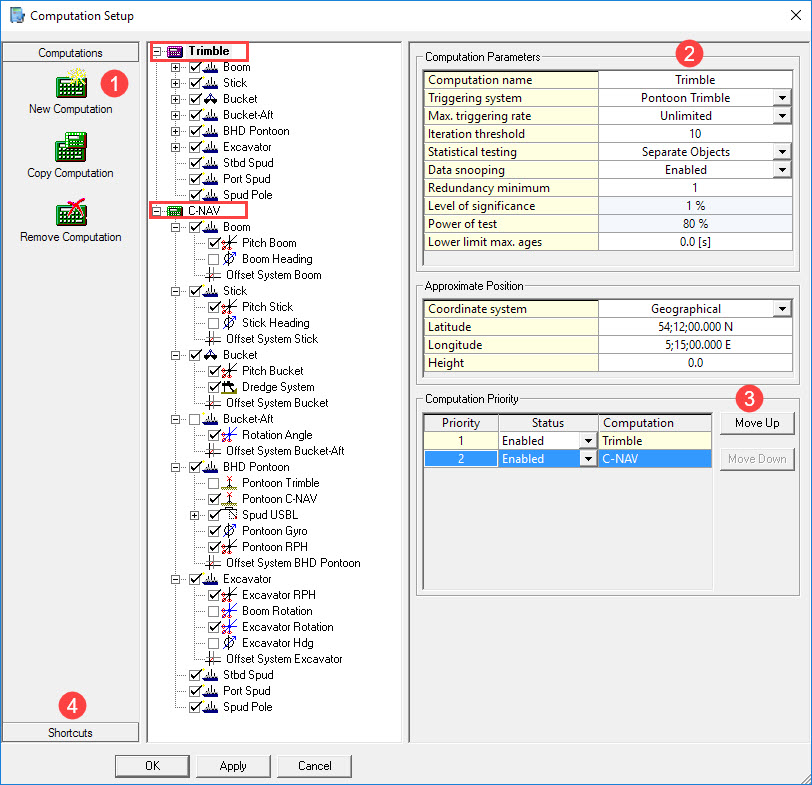Enable the Boom Heading checkbox

coord(213,259)
